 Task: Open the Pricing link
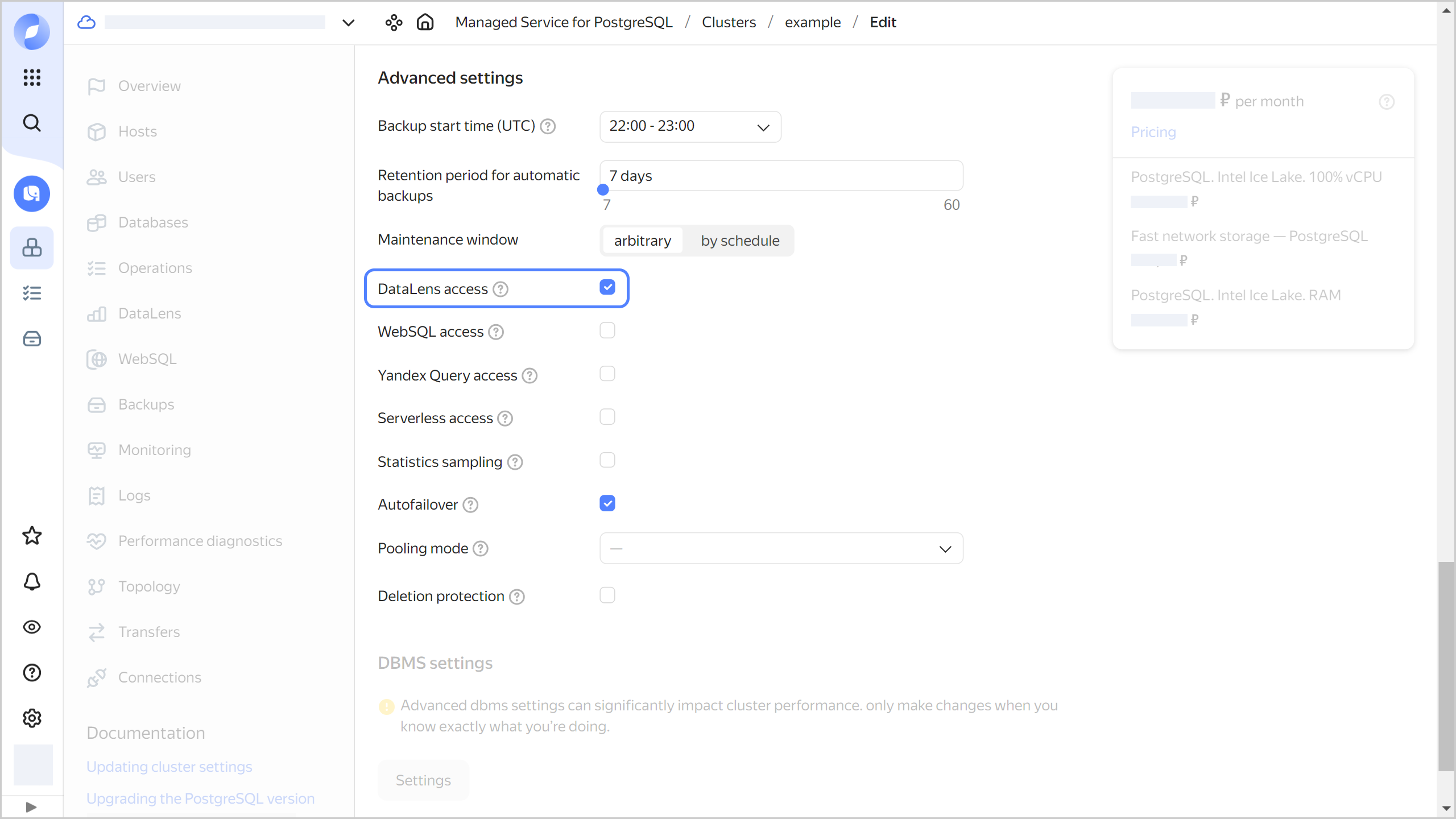1153,132
